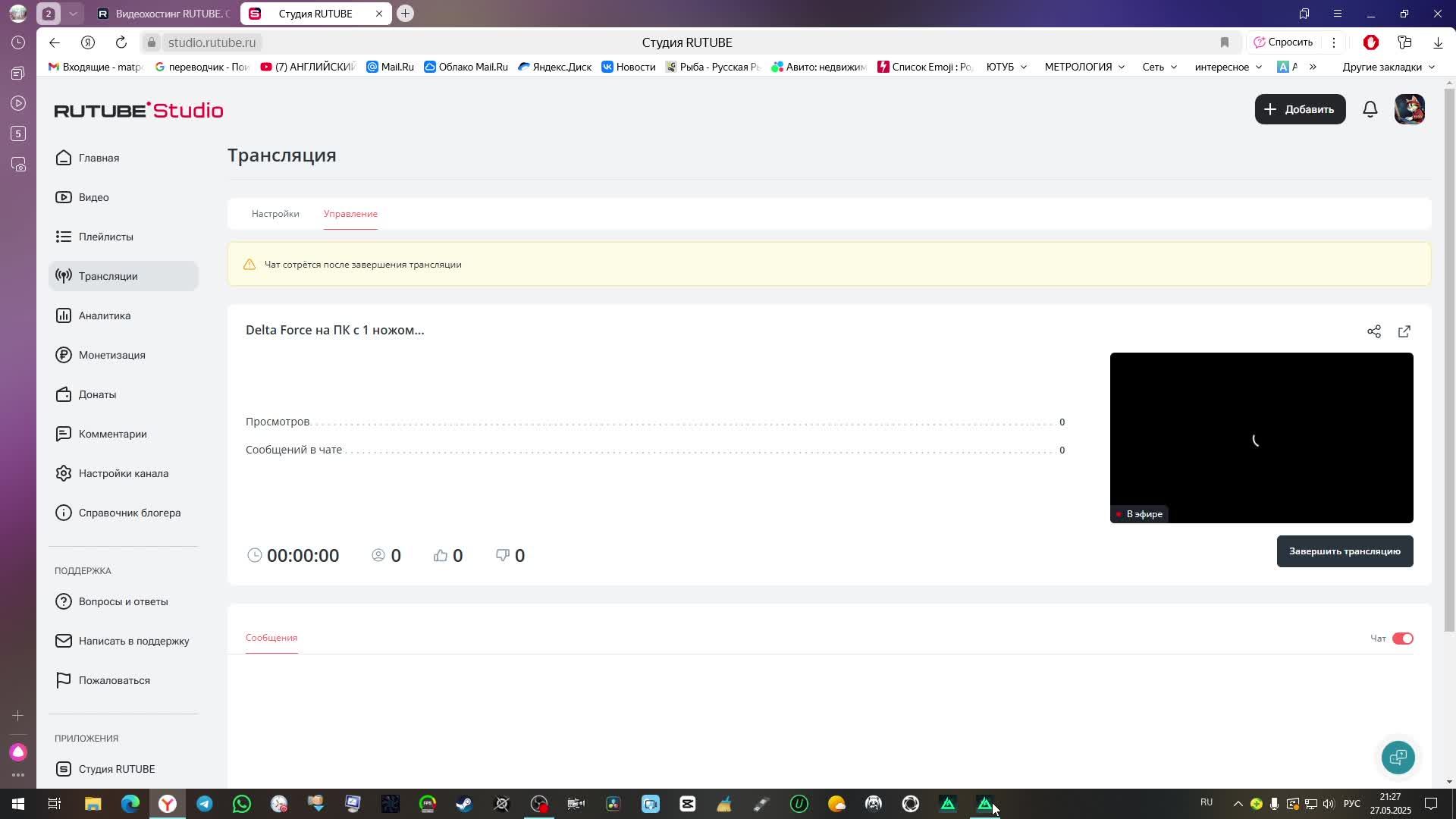Show more bookmarks chevron
1456x819 pixels.
[x=1313, y=67]
